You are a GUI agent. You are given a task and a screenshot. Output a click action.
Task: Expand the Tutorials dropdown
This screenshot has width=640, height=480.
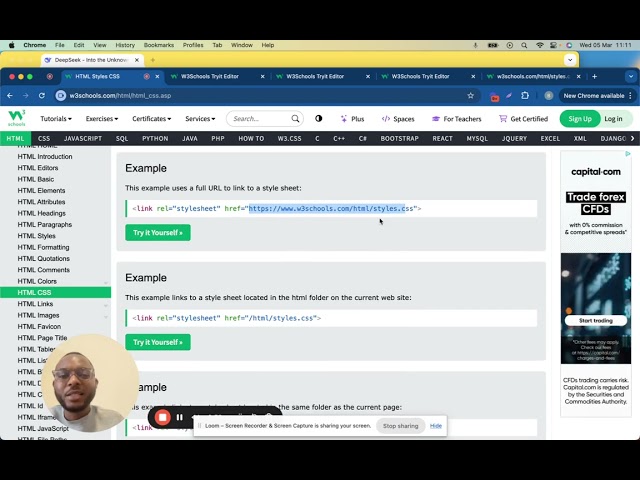[56, 119]
